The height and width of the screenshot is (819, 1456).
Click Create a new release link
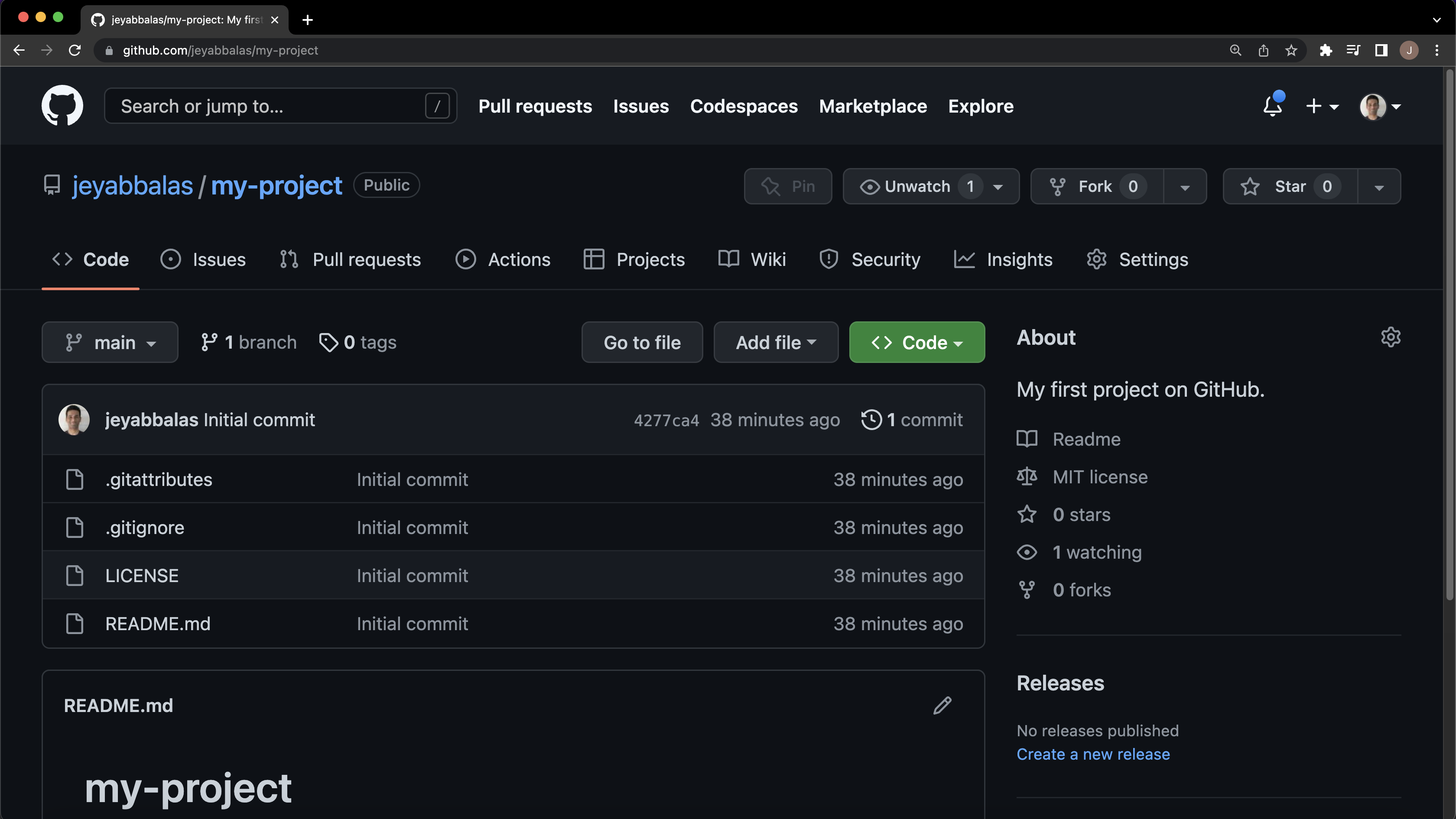click(1093, 754)
